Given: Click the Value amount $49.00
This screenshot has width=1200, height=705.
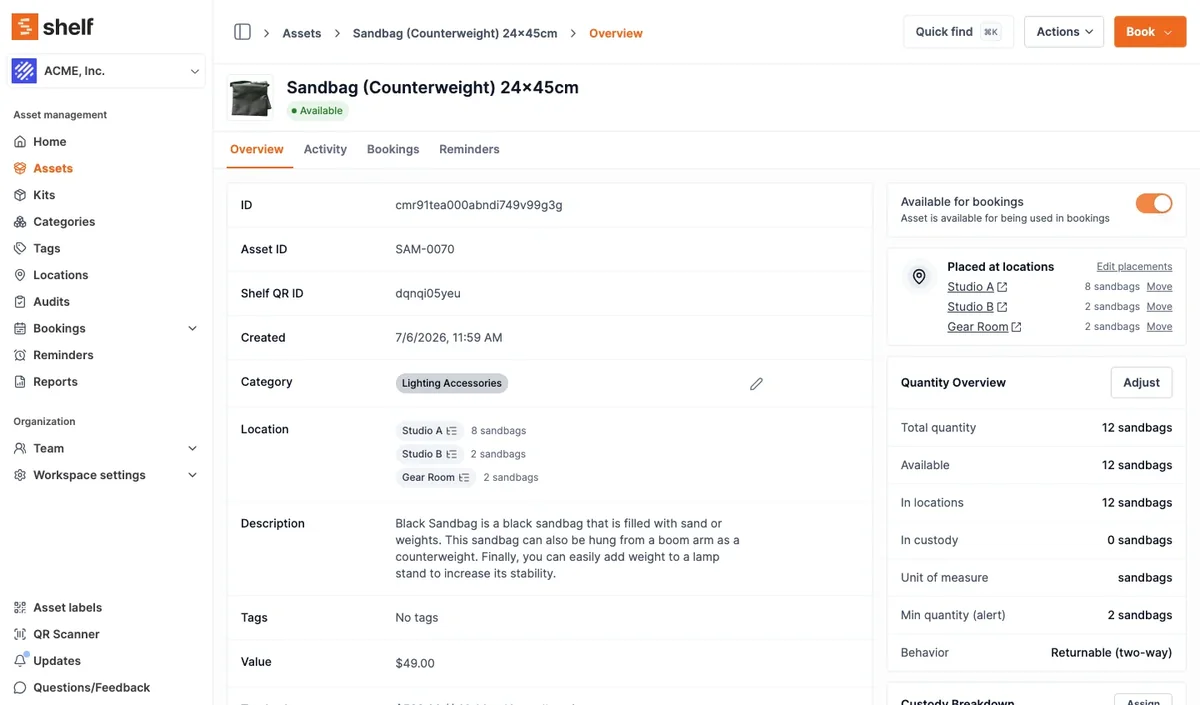Looking at the screenshot, I should tap(415, 663).
